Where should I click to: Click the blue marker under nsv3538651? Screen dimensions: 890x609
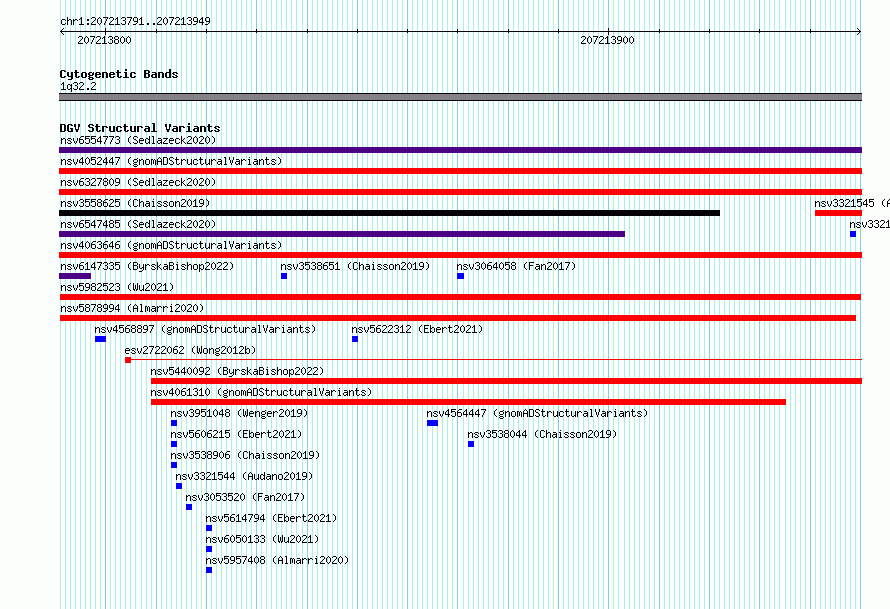pyautogui.click(x=284, y=276)
